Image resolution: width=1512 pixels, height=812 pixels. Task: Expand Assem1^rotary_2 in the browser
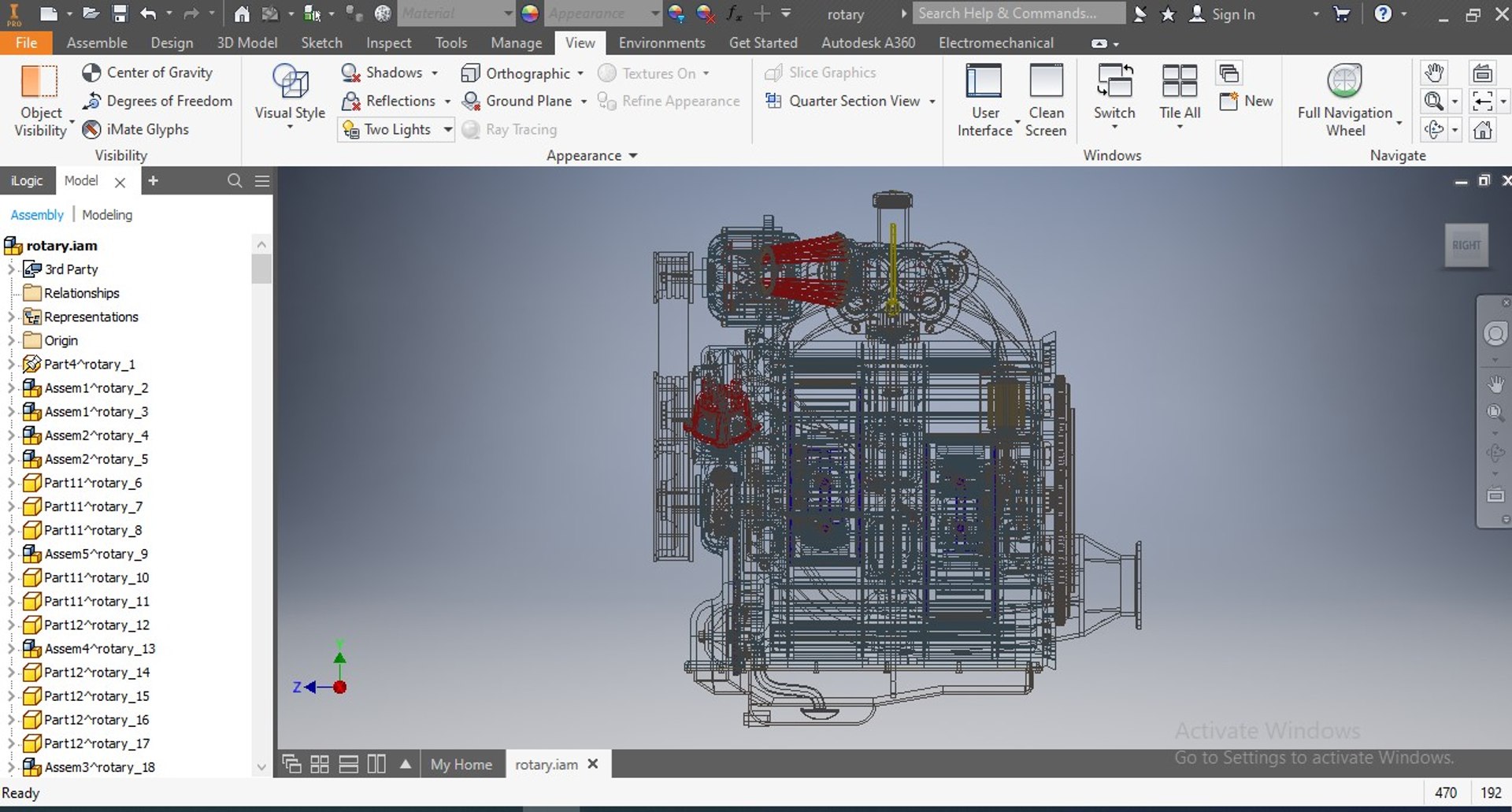coord(11,387)
